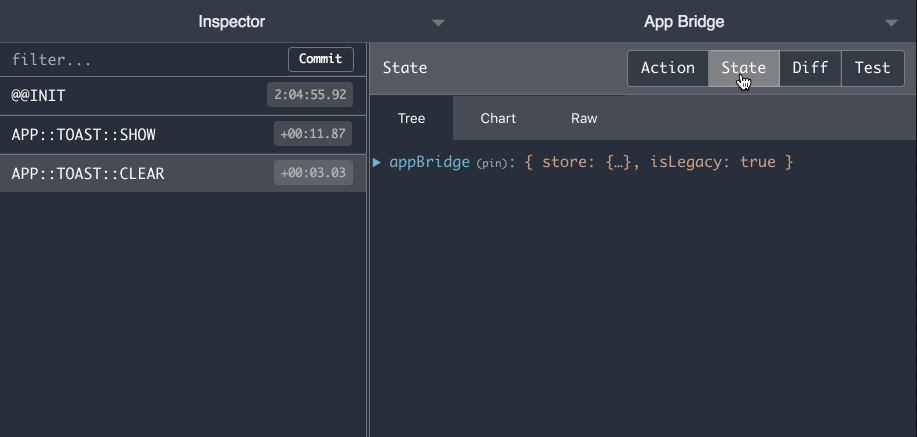917x437 pixels.
Task: Switch to the Diff view
Action: pos(810,68)
